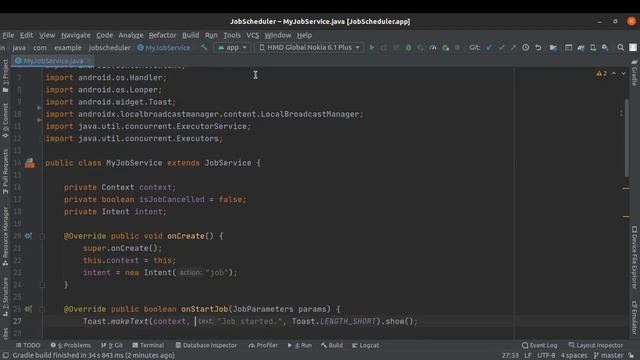Viewport: 640px width, 360px height.
Task: Collapse the onStartJob method fold marker
Action: pyautogui.click(x=42, y=309)
